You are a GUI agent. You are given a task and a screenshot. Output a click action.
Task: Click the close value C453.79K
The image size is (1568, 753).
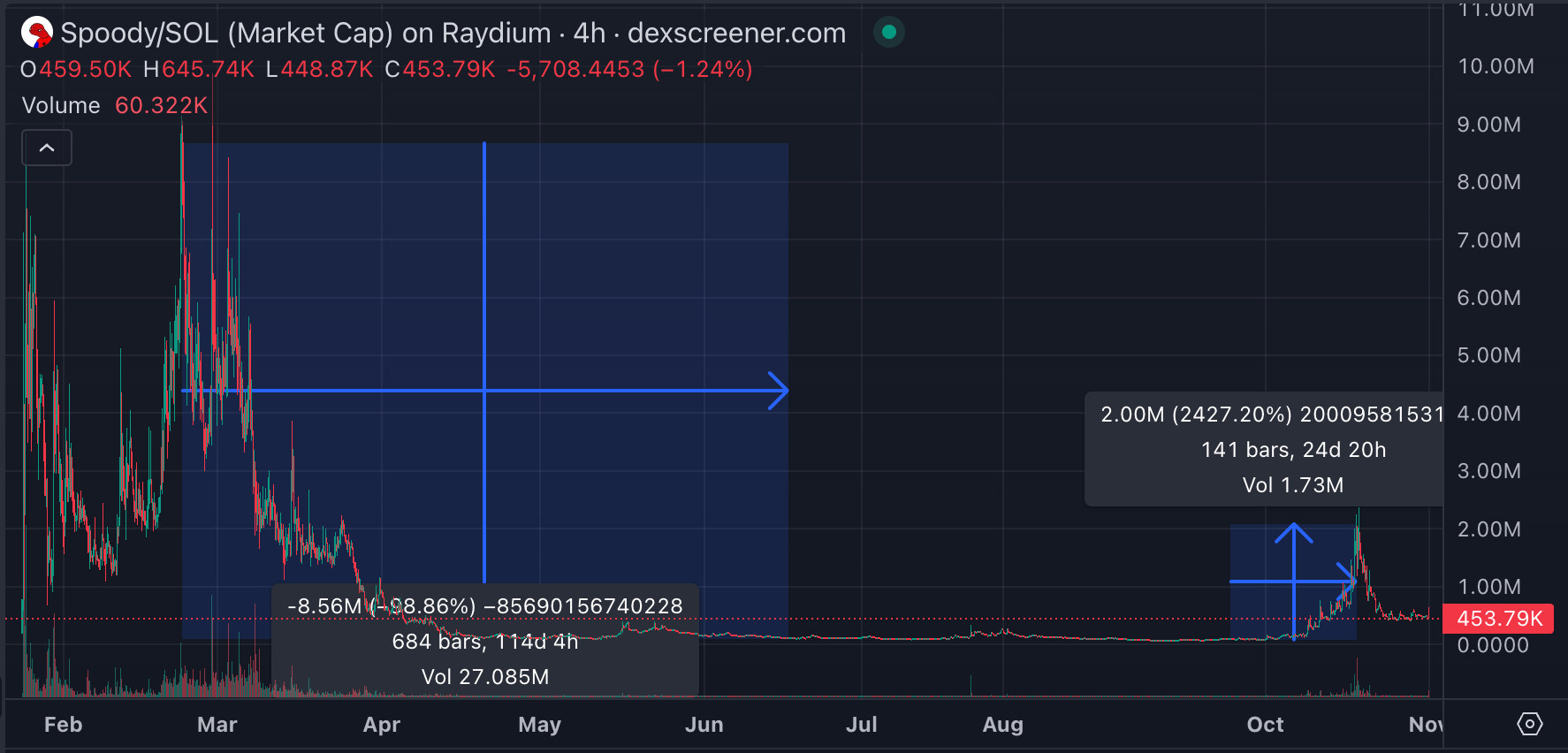pos(440,69)
